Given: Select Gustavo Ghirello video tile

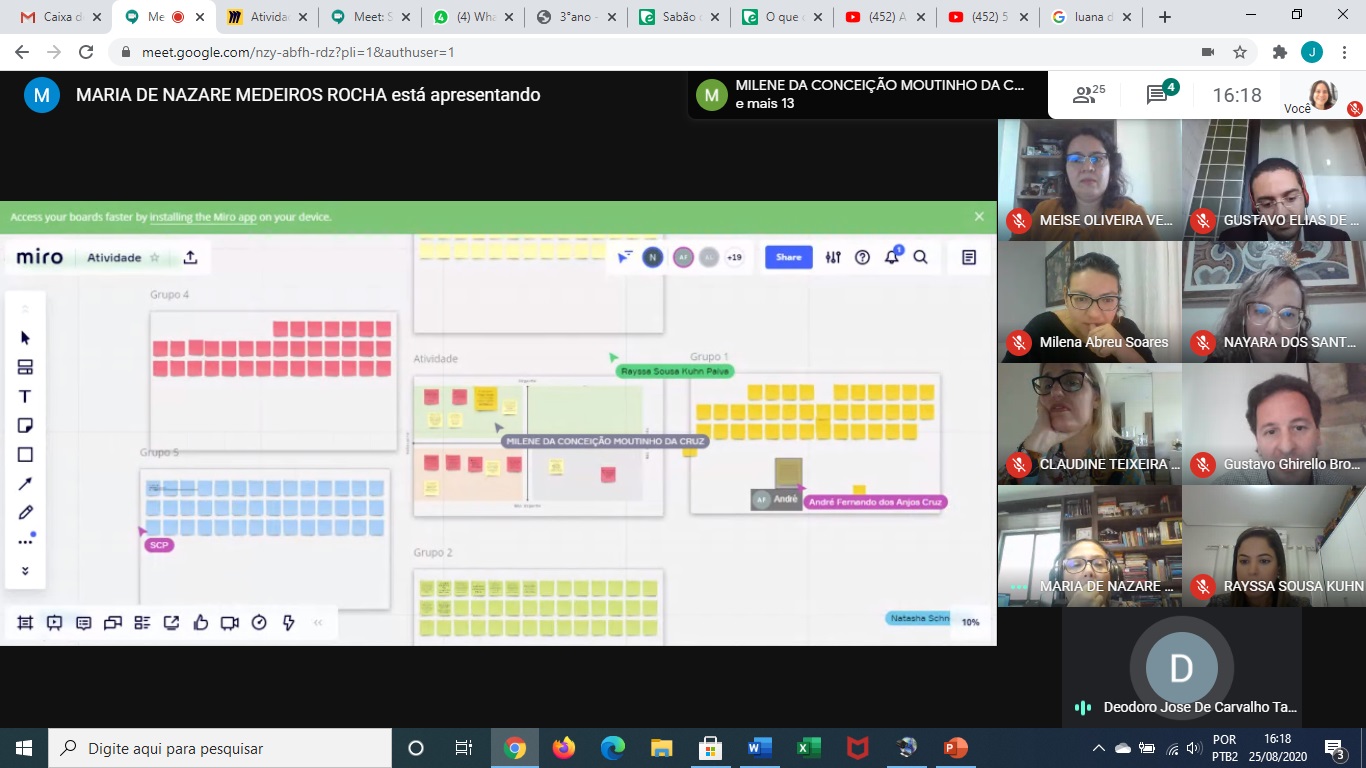Looking at the screenshot, I should pos(1274,423).
